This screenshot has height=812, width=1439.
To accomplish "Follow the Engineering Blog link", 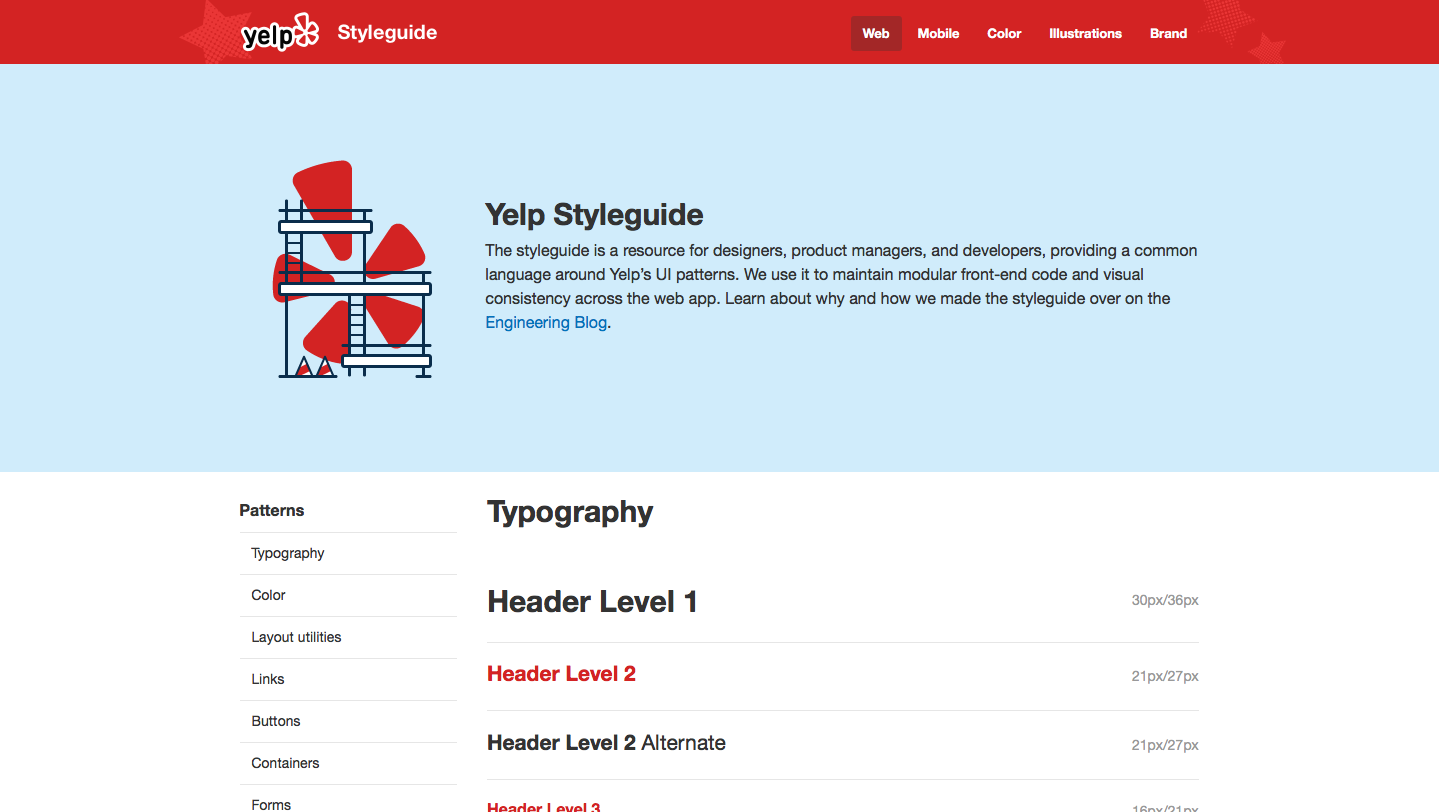I will tap(546, 322).
